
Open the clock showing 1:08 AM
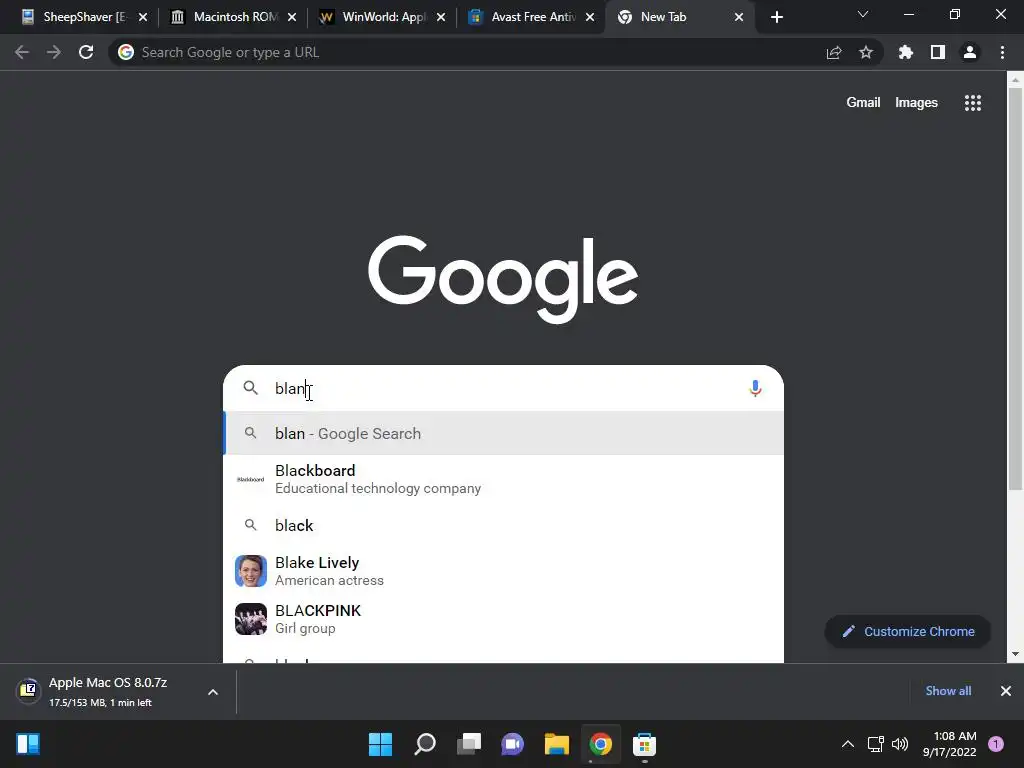950,744
